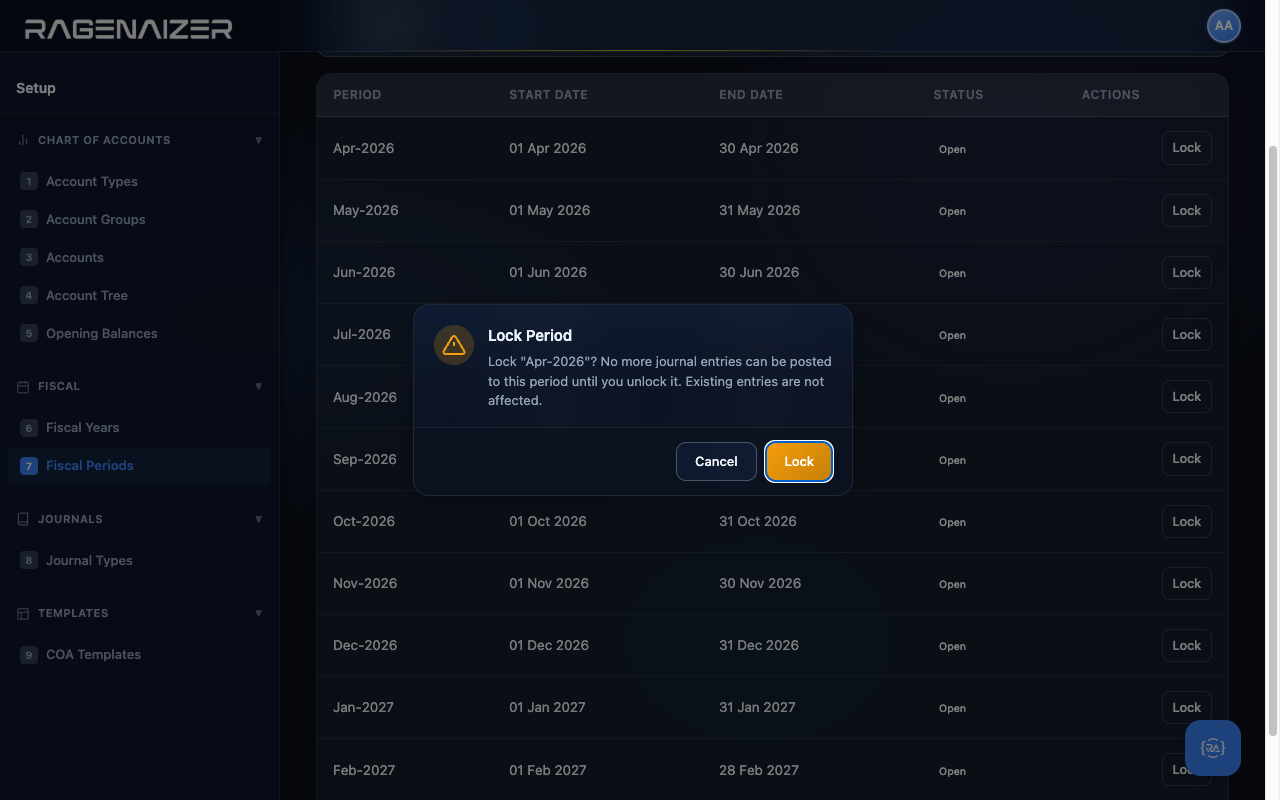Click the Journals section book icon
The image size is (1280, 800).
[23, 519]
